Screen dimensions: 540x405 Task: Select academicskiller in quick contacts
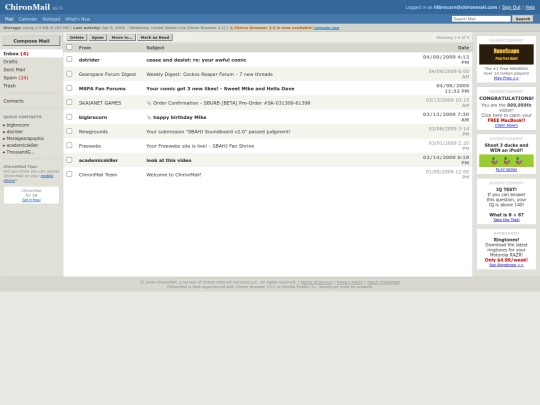click(22, 145)
